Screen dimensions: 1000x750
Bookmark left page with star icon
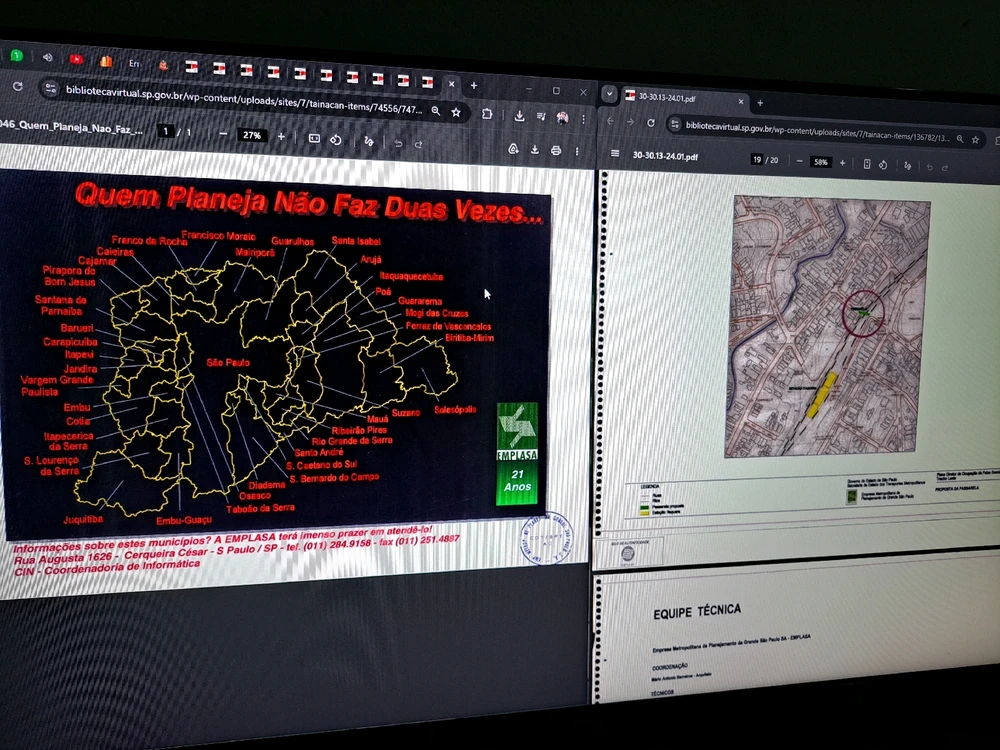click(456, 112)
